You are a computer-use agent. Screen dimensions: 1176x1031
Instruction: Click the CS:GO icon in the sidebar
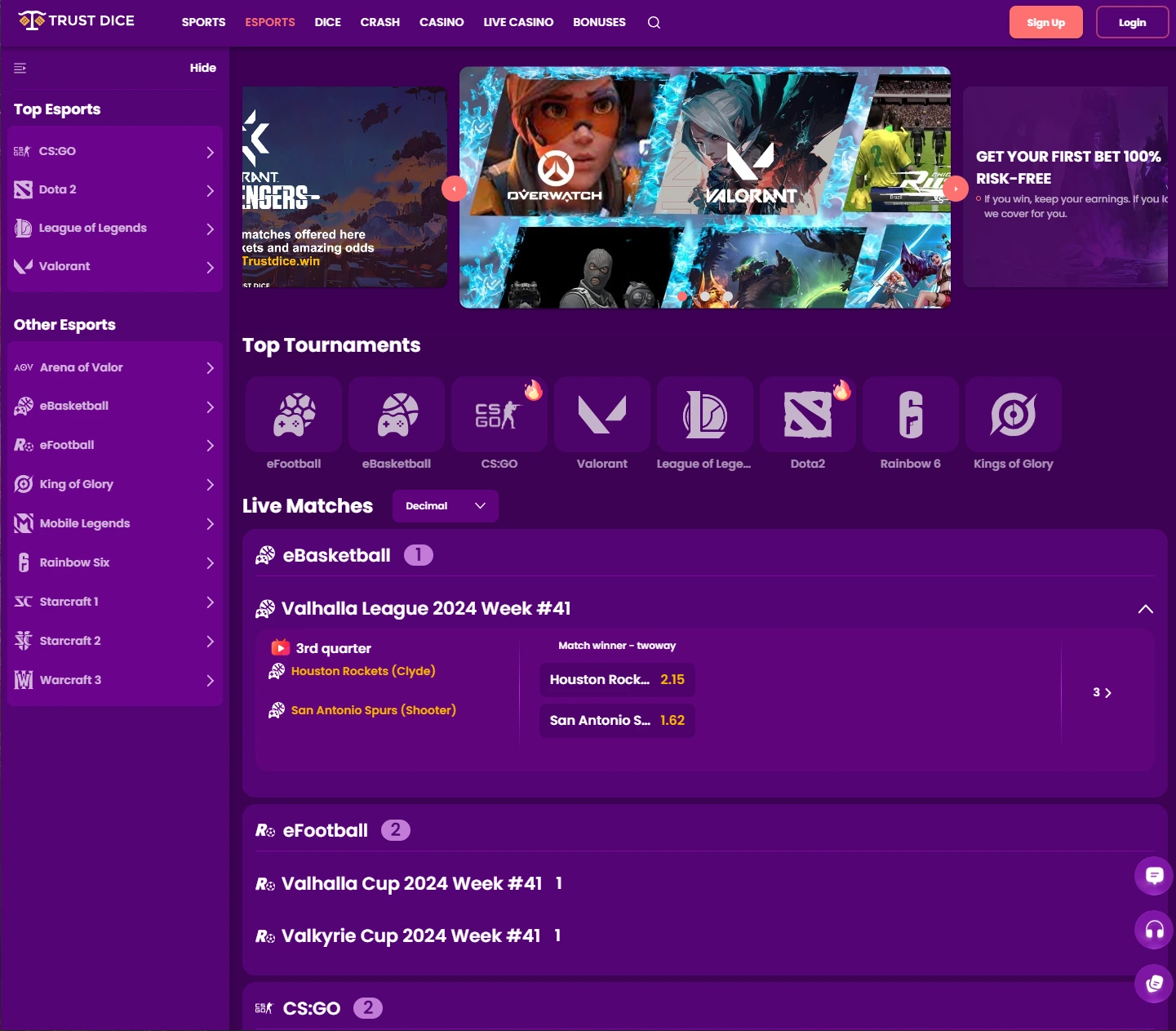pos(22,151)
